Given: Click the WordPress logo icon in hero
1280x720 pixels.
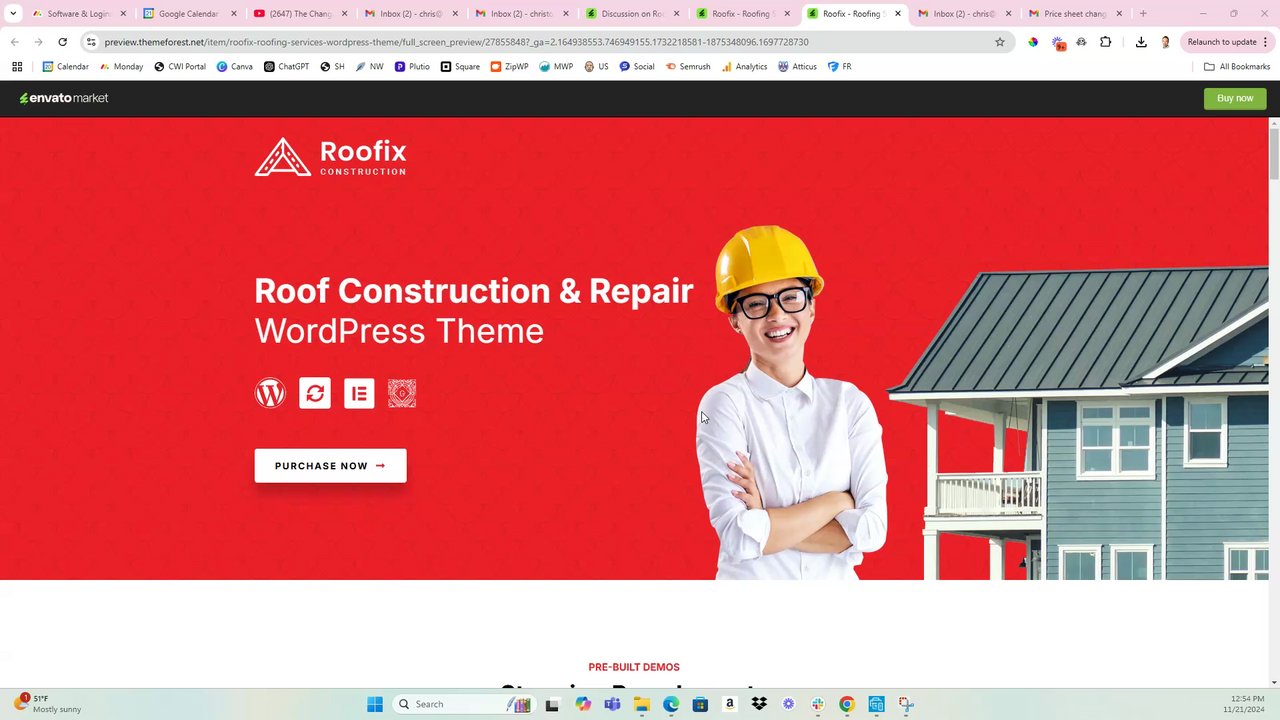Looking at the screenshot, I should (x=270, y=393).
